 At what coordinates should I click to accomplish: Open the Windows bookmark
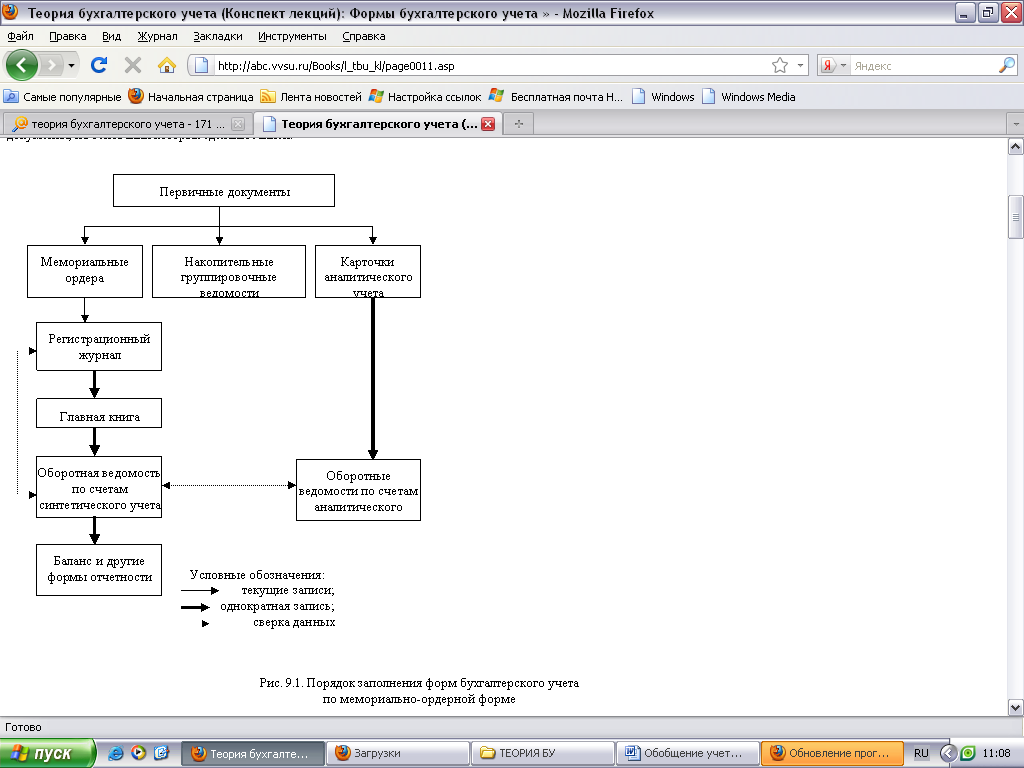pos(664,97)
